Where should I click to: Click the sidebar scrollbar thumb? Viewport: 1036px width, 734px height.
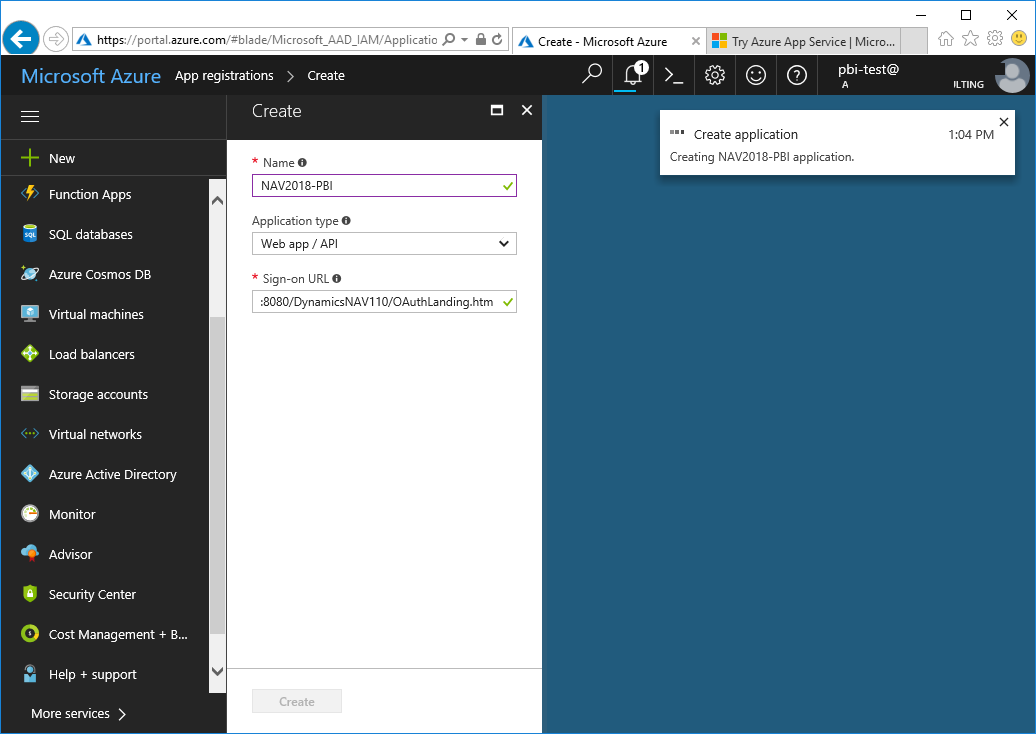(x=217, y=476)
